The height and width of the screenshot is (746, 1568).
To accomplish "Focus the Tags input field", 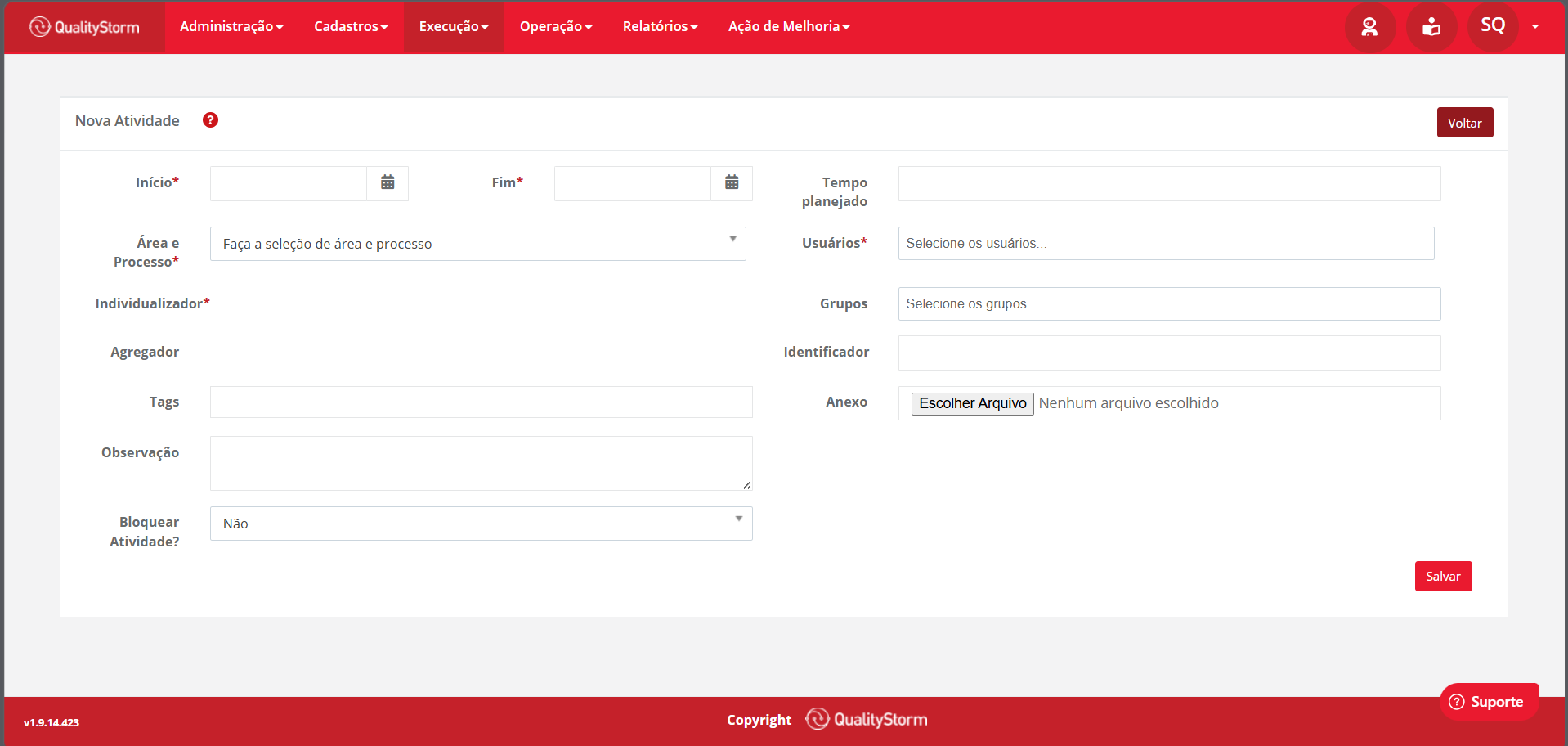I will click(482, 402).
